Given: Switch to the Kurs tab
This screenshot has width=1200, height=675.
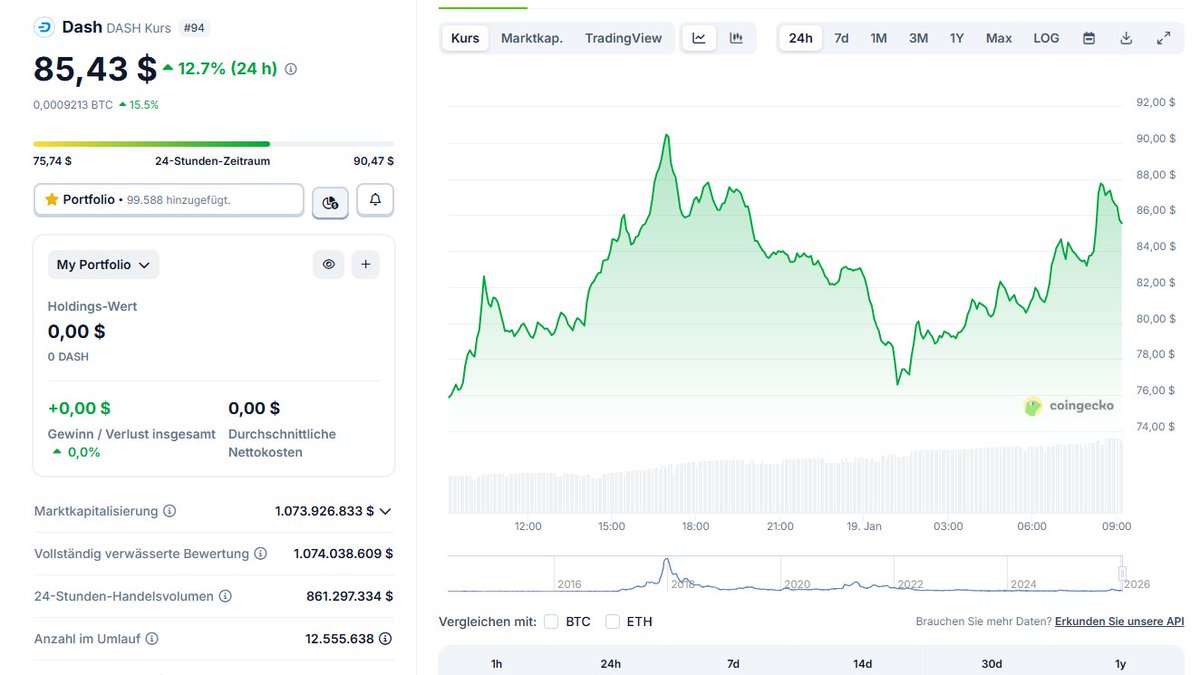Looking at the screenshot, I should (x=465, y=38).
